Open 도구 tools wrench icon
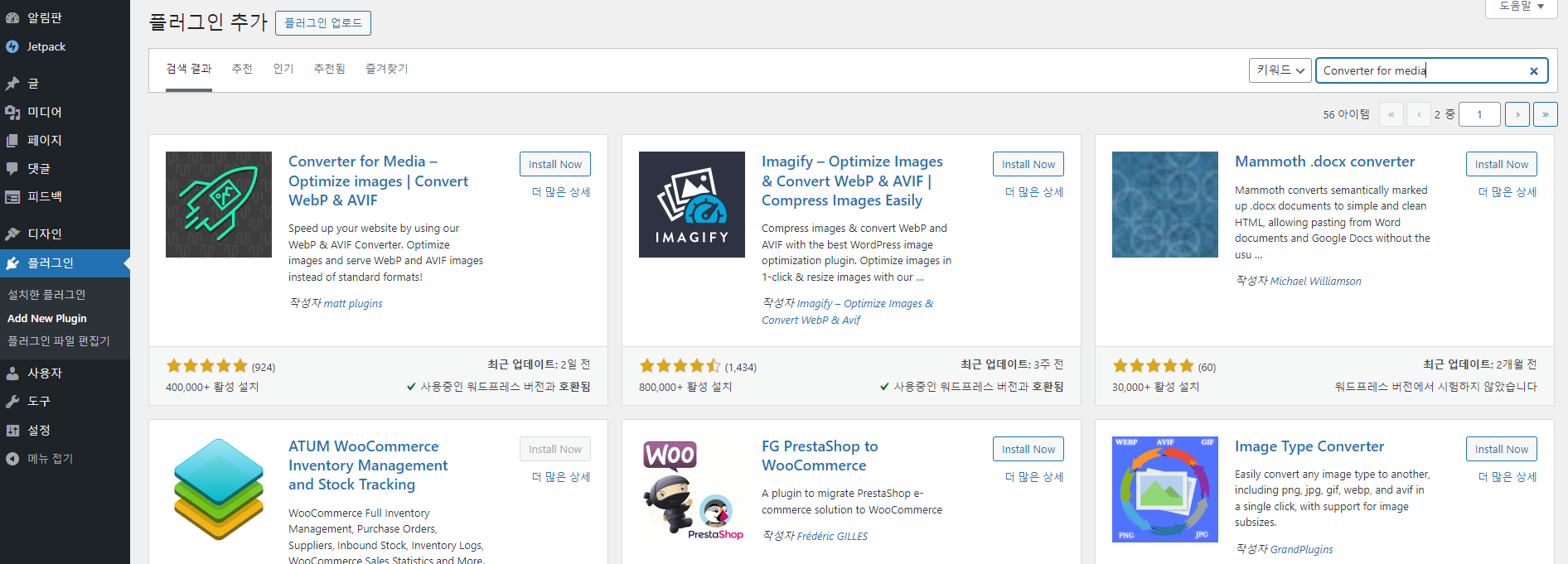This screenshot has height=564, width=1568. pos(12,402)
